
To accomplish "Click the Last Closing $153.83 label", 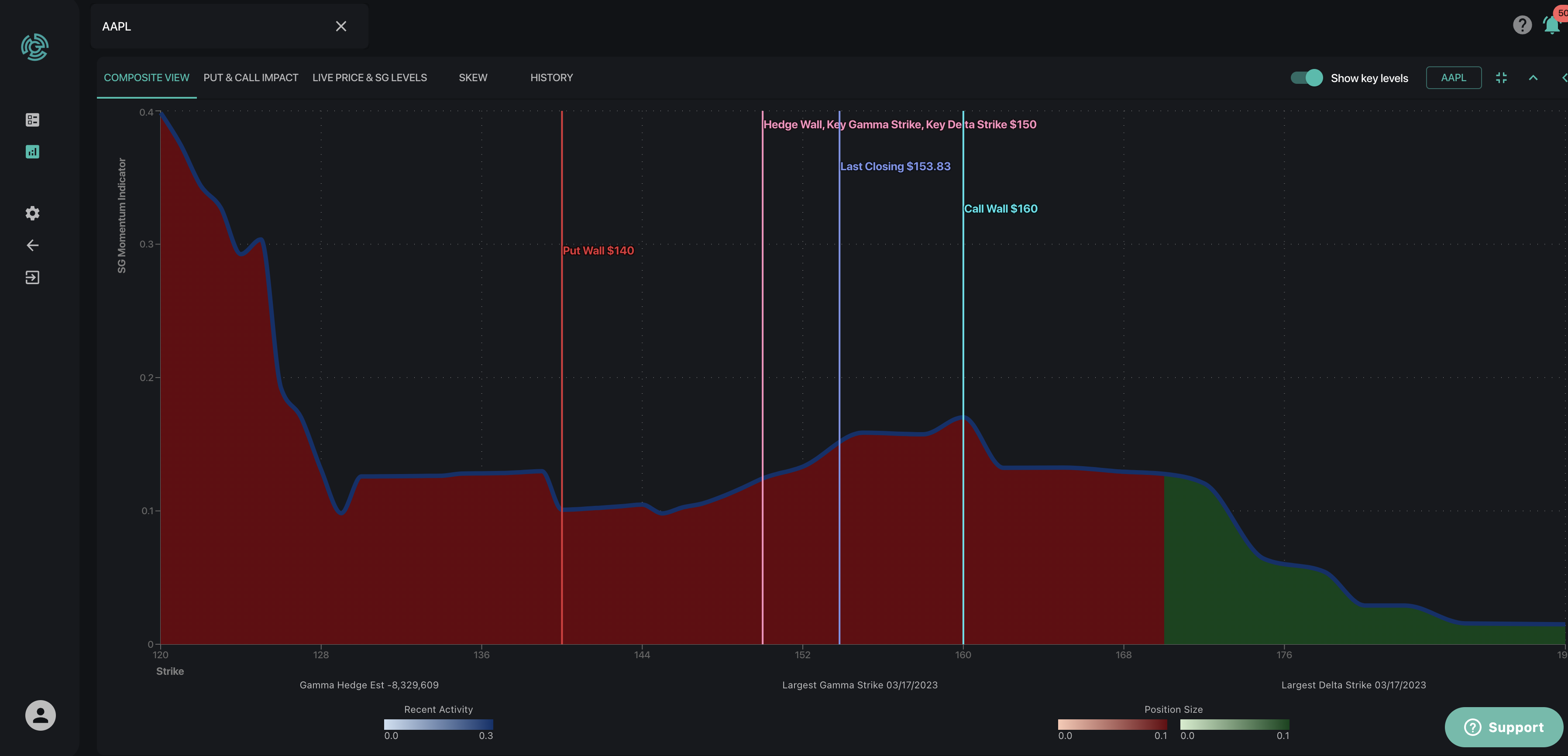I will [895, 167].
